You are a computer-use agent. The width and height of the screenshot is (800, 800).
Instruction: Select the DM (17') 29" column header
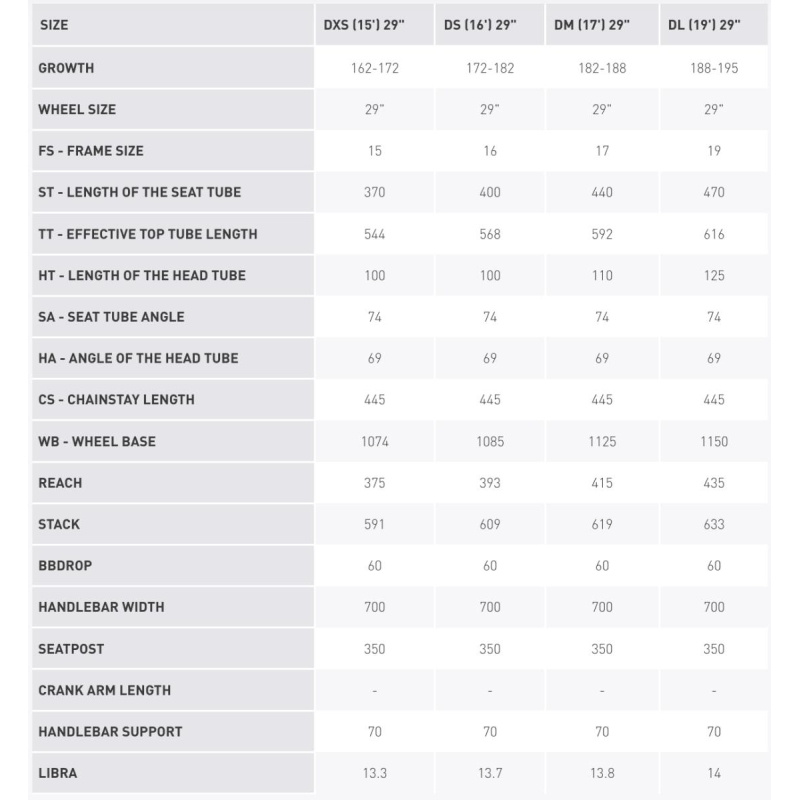tap(592, 24)
